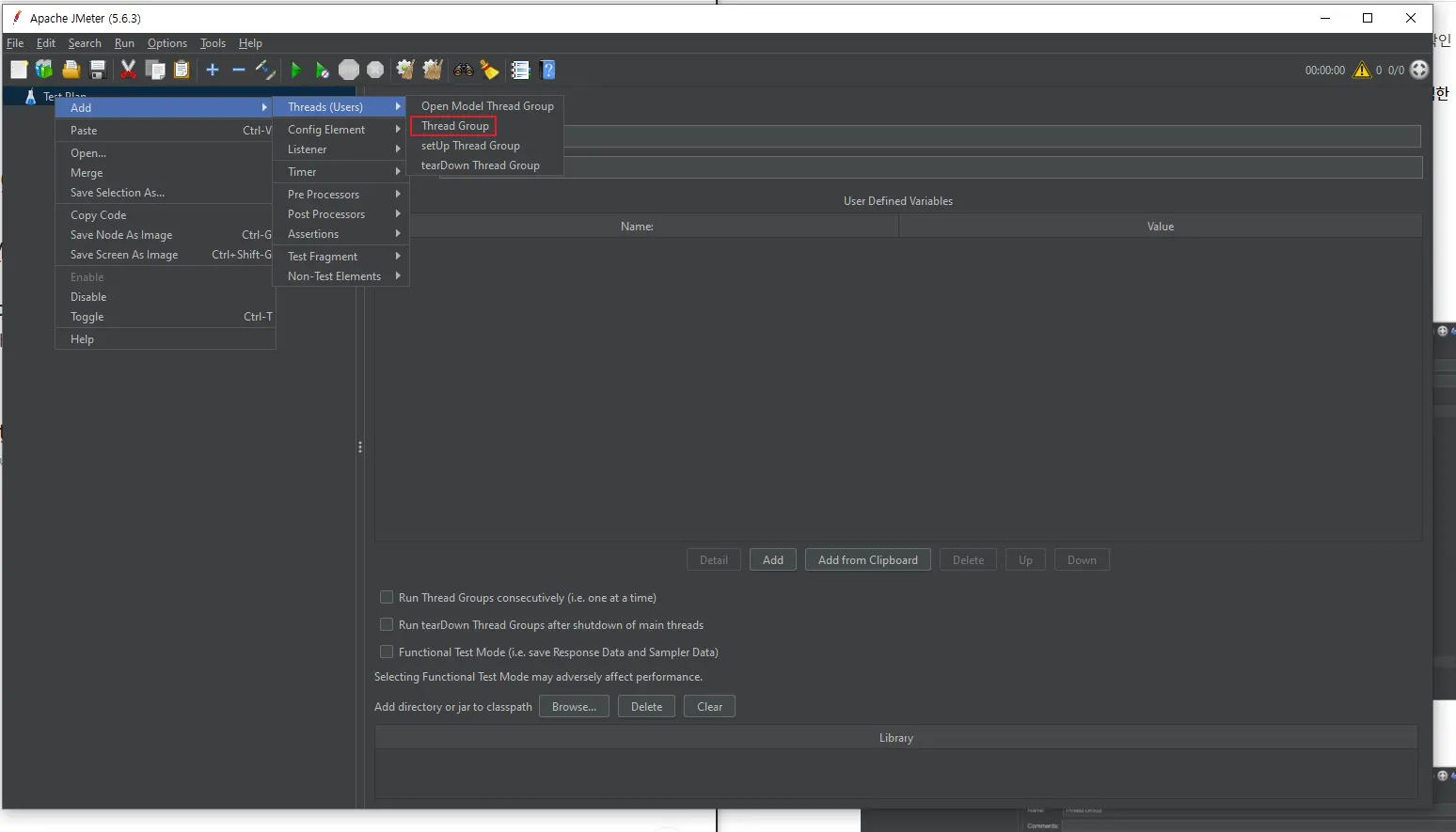
Task: Collapse all nodes with the minus toolbar icon
Action: coord(239,70)
